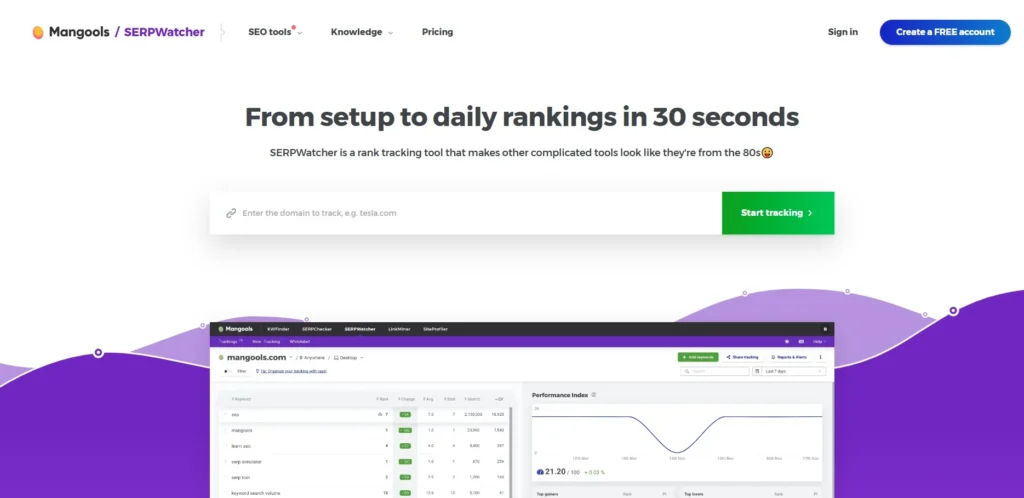
Task: Open the Help dropdown in preview
Action: 819,341
